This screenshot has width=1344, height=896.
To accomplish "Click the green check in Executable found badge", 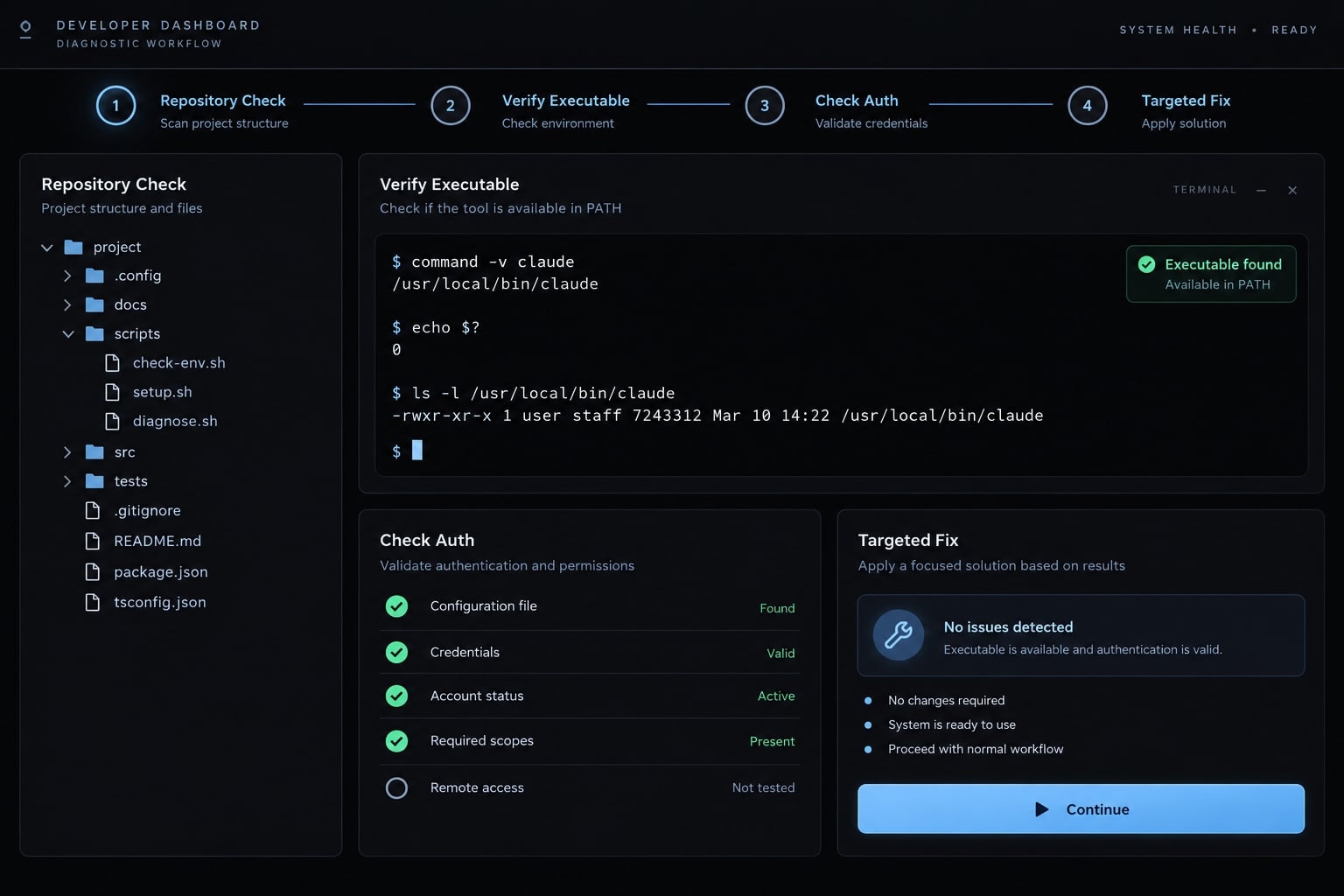I will [1146, 264].
